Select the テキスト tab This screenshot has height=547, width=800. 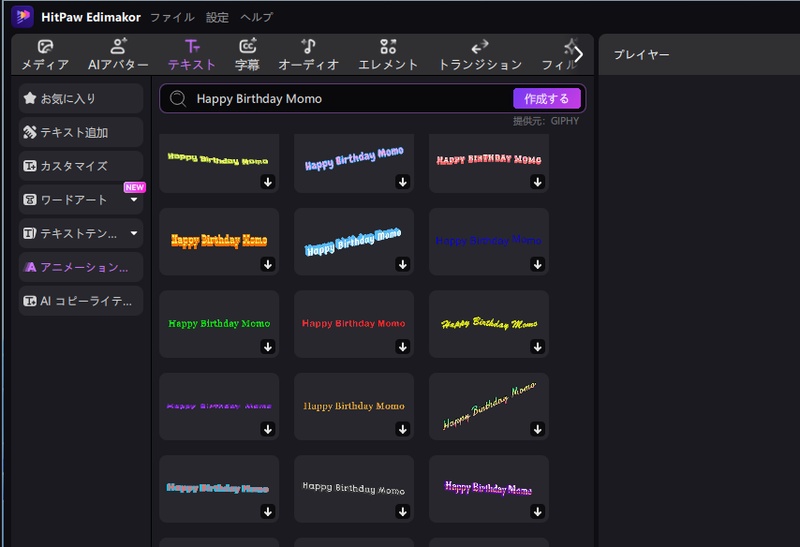[192, 55]
